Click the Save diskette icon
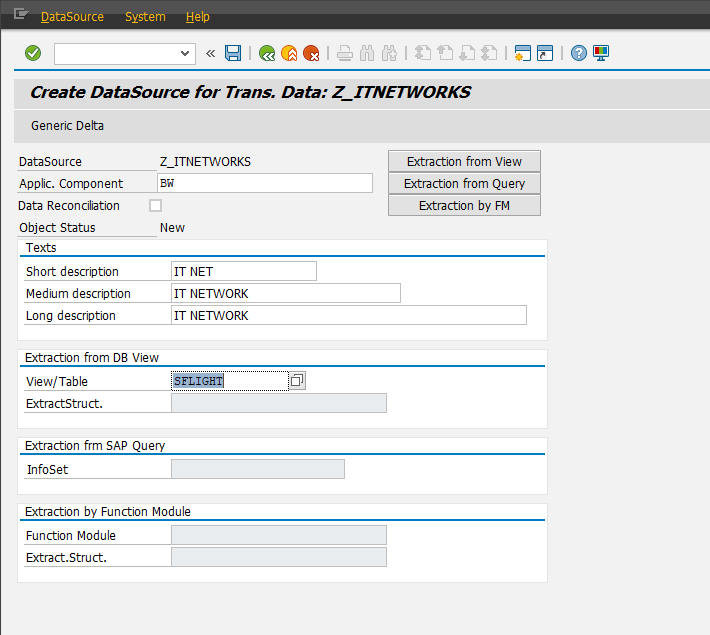Image resolution: width=710 pixels, height=635 pixels. 233,53
